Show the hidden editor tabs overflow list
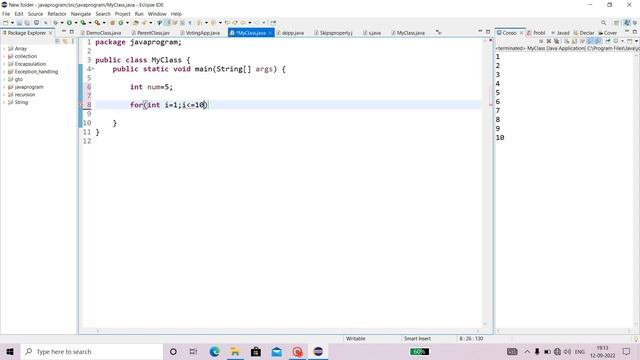Image resolution: width=640 pixels, height=360 pixels. tap(439, 32)
